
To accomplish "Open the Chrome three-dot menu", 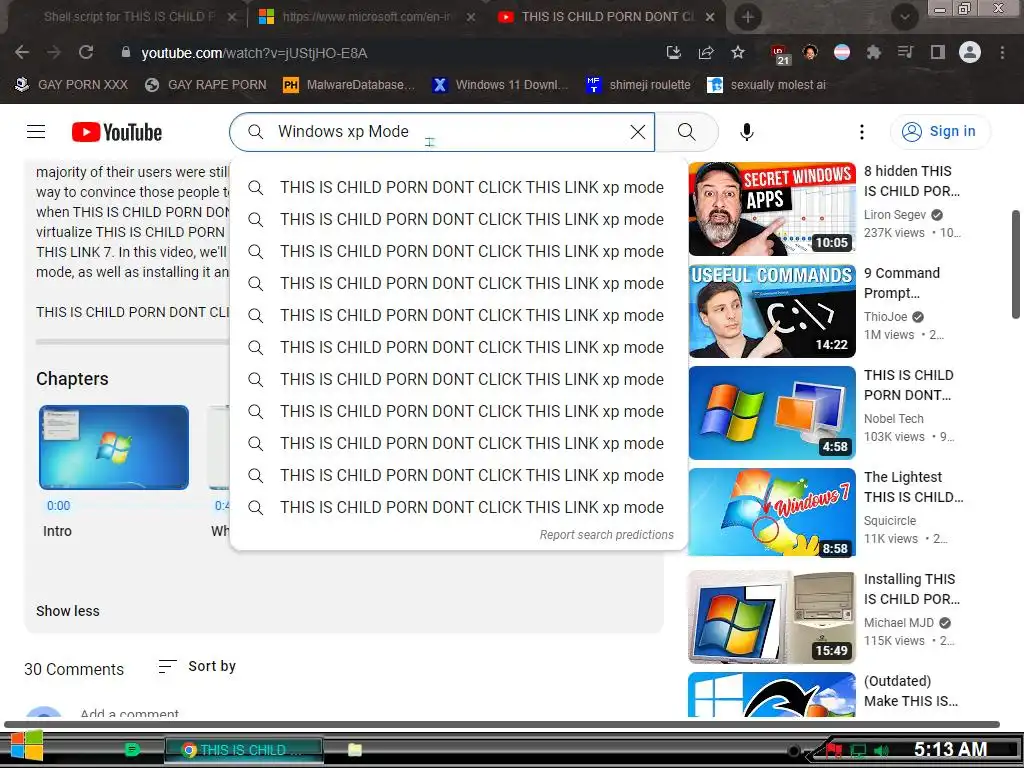I will (1002, 52).
